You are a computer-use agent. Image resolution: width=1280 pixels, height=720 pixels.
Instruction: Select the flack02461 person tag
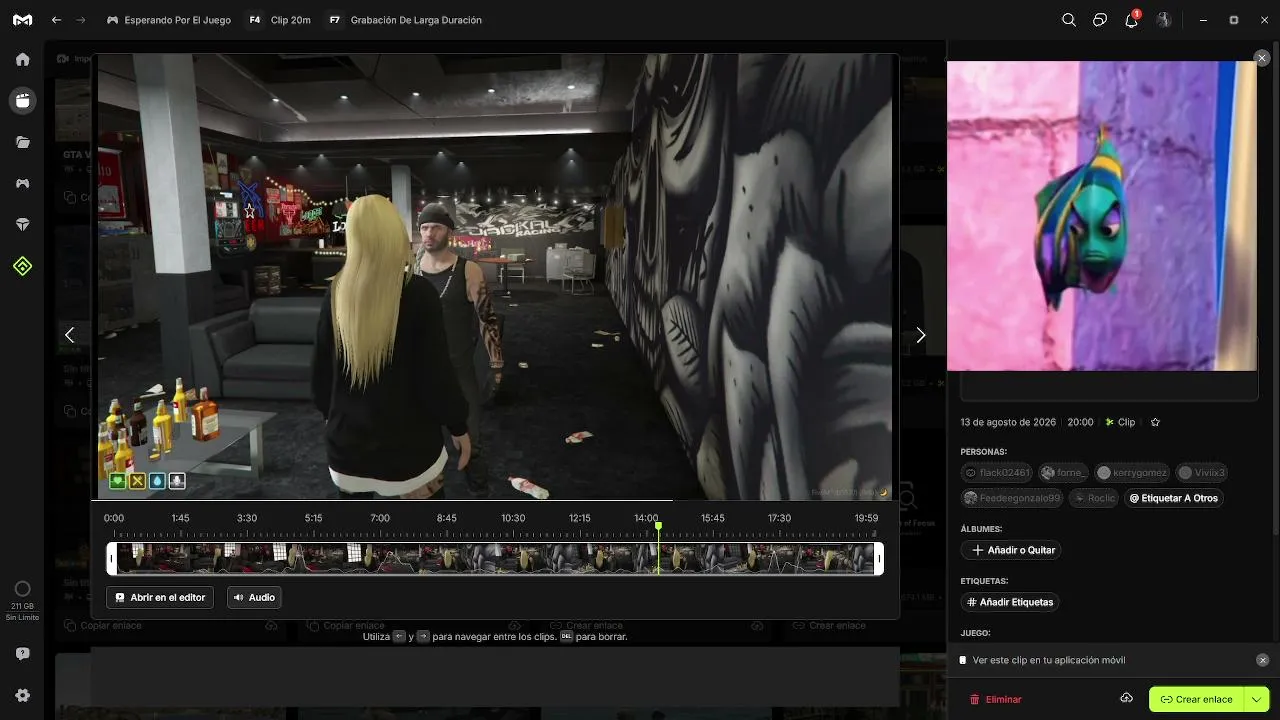coord(997,472)
